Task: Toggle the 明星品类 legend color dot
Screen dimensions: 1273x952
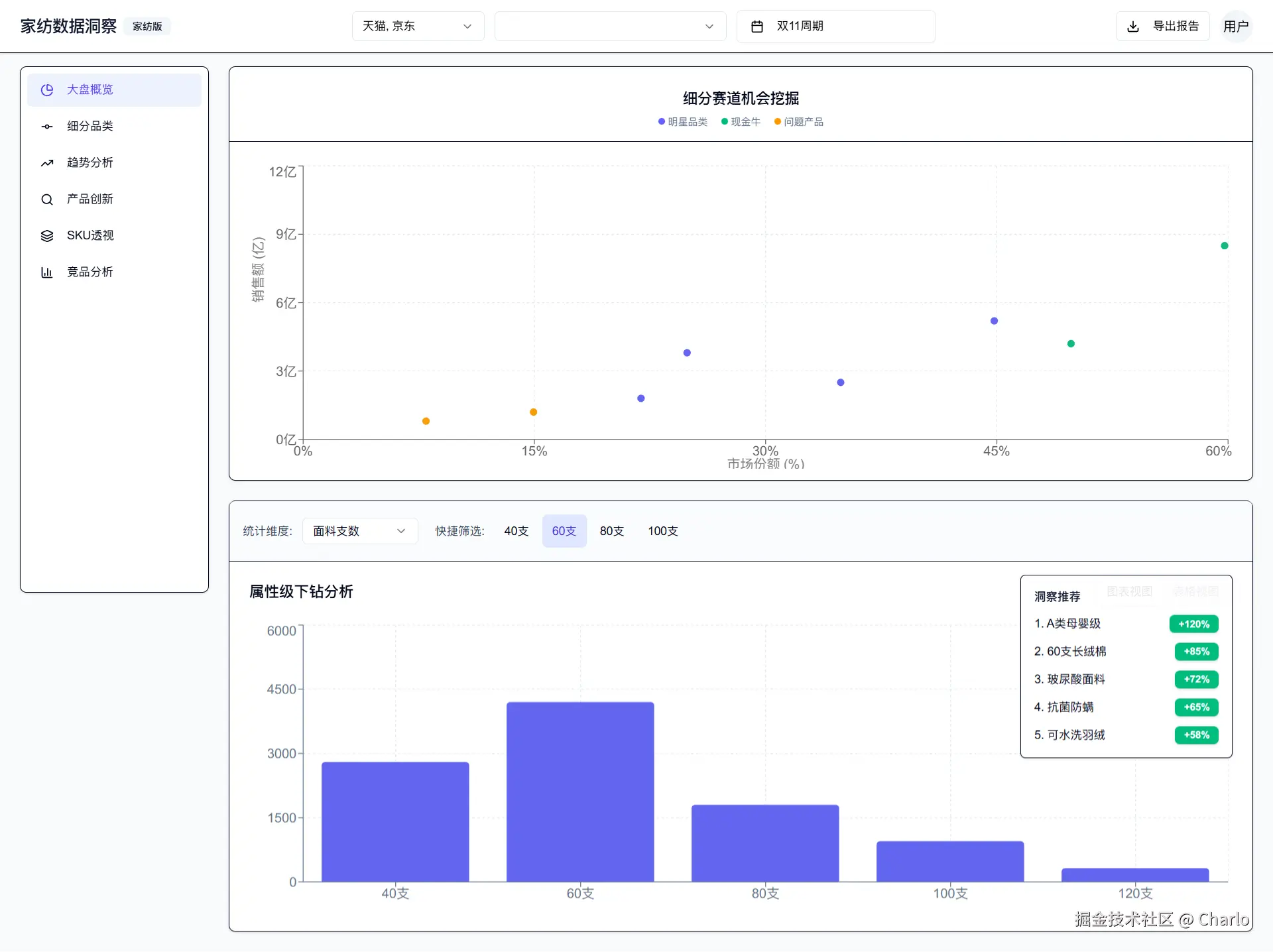Action: click(x=661, y=122)
